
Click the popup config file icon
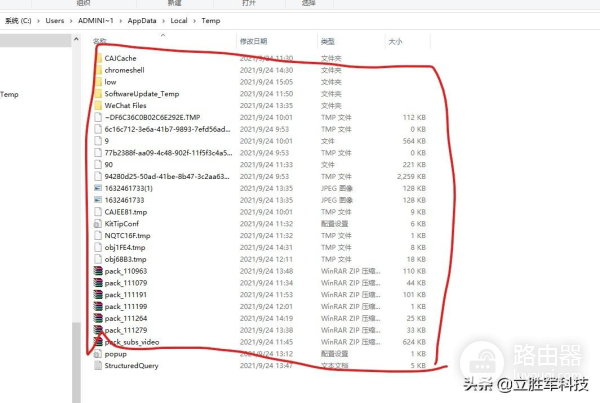98,354
